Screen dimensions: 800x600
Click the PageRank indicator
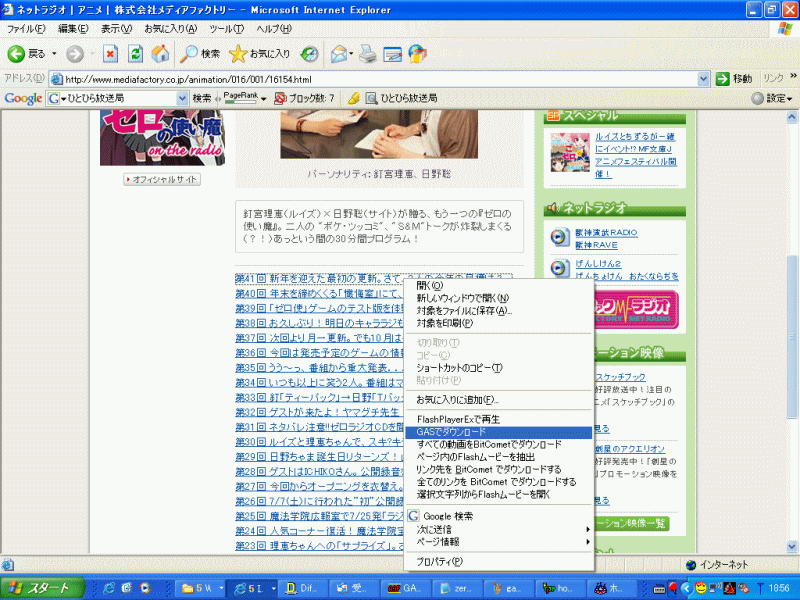coord(241,98)
